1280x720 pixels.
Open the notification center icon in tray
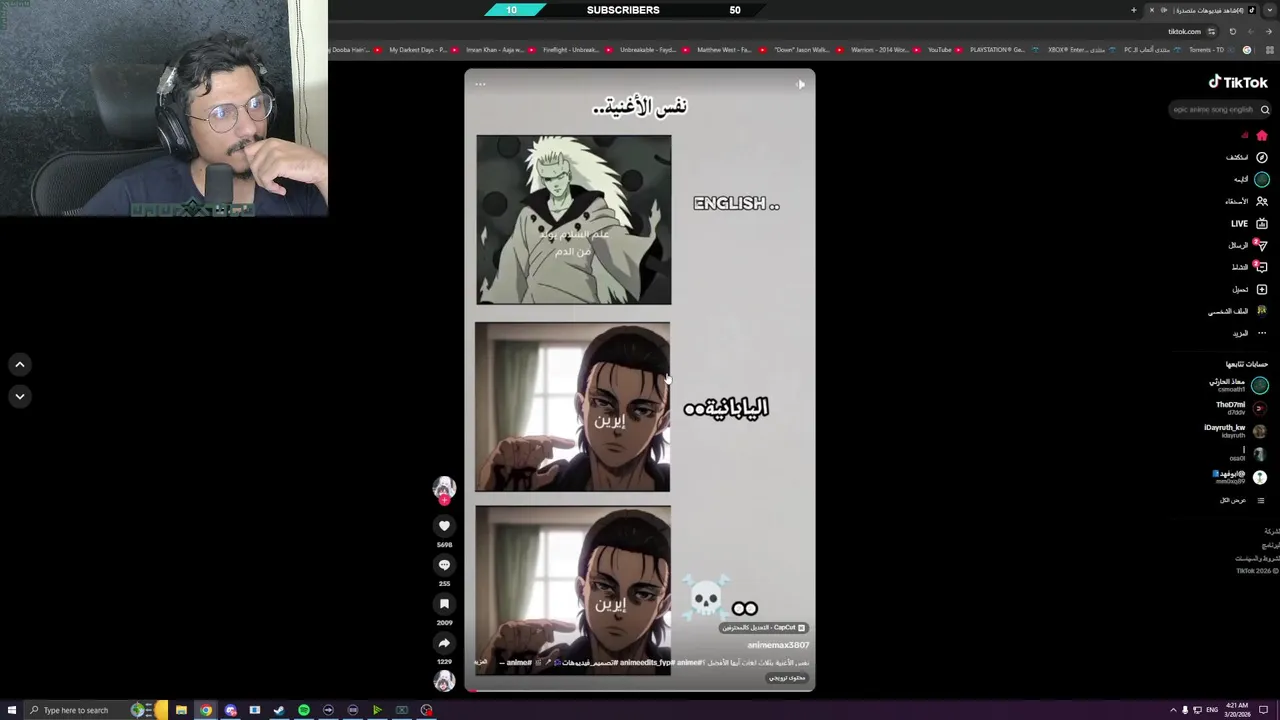point(1263,710)
